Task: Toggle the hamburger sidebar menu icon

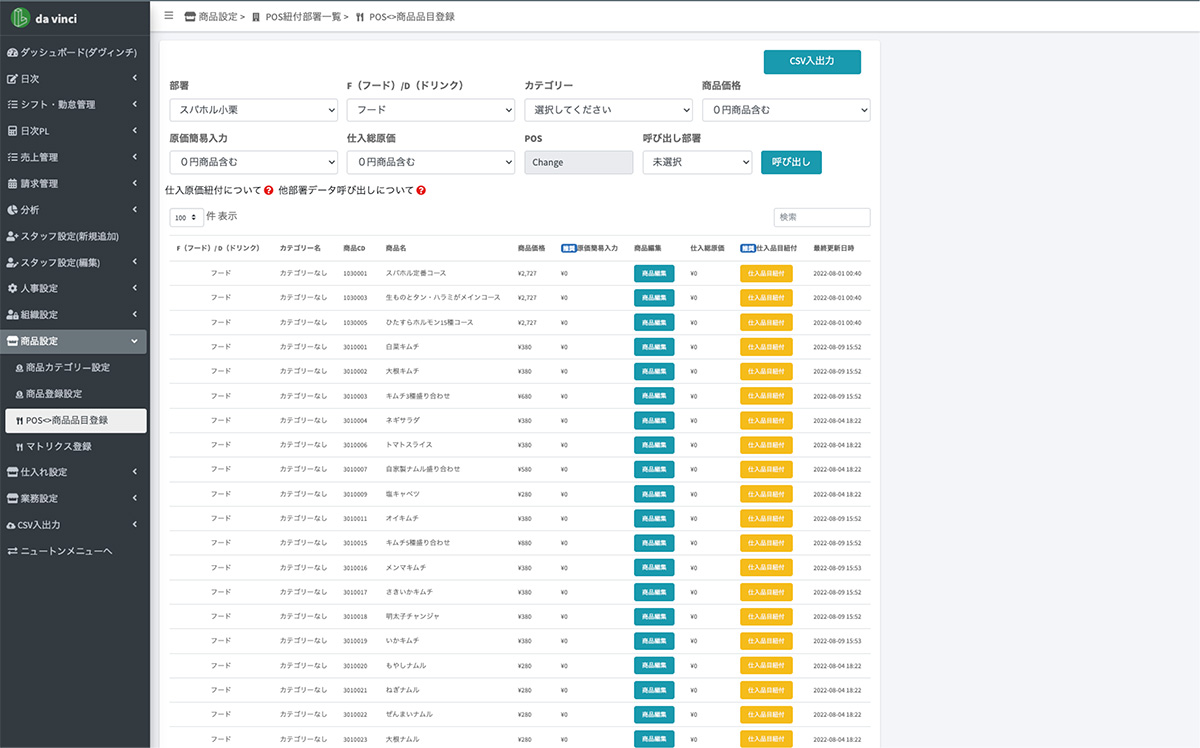Action: [168, 16]
